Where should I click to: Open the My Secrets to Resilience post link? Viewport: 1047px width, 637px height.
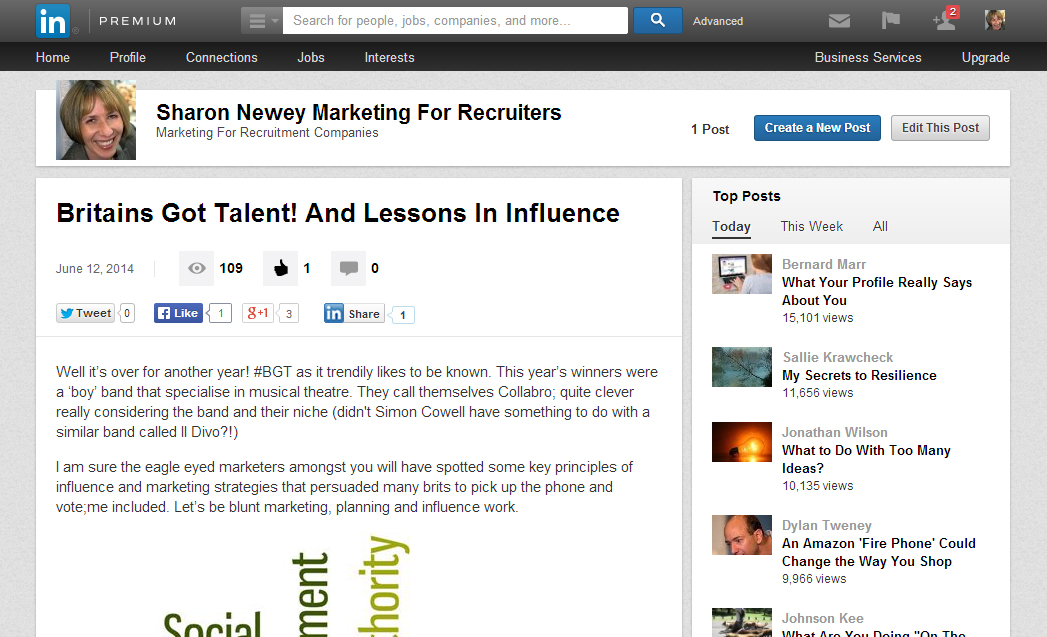pos(859,375)
